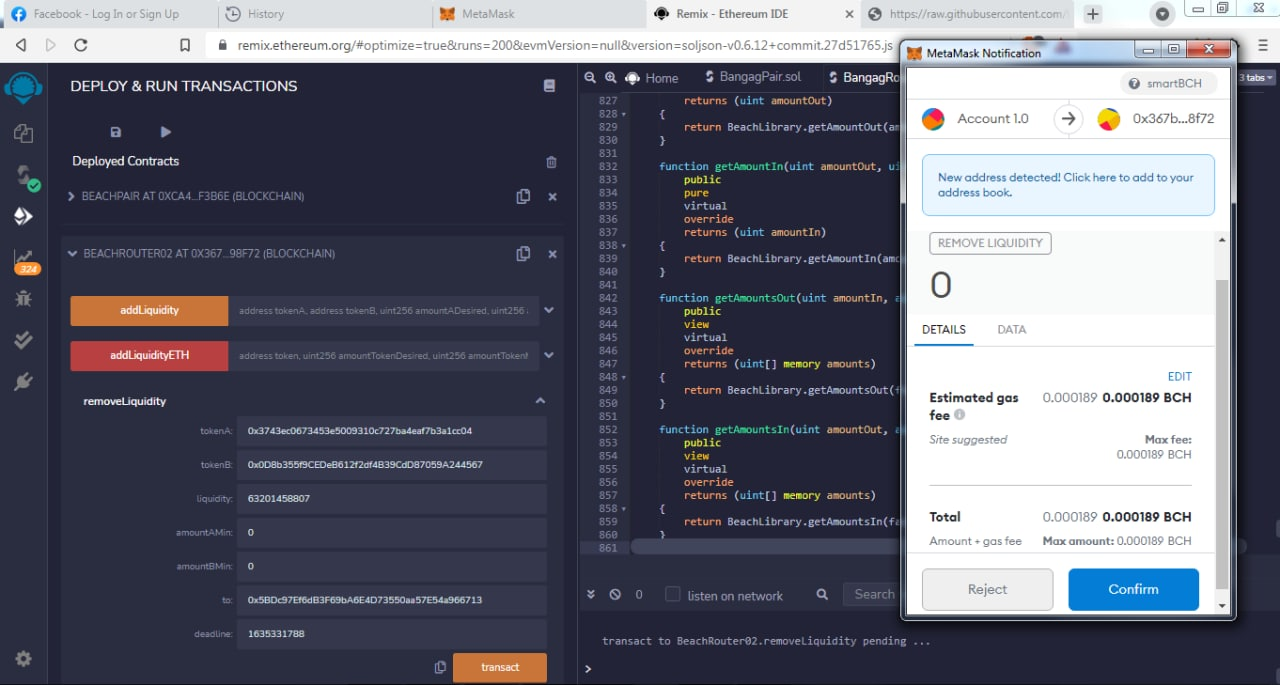
Task: Open the File explorers sidebar icon
Action: tap(23, 134)
